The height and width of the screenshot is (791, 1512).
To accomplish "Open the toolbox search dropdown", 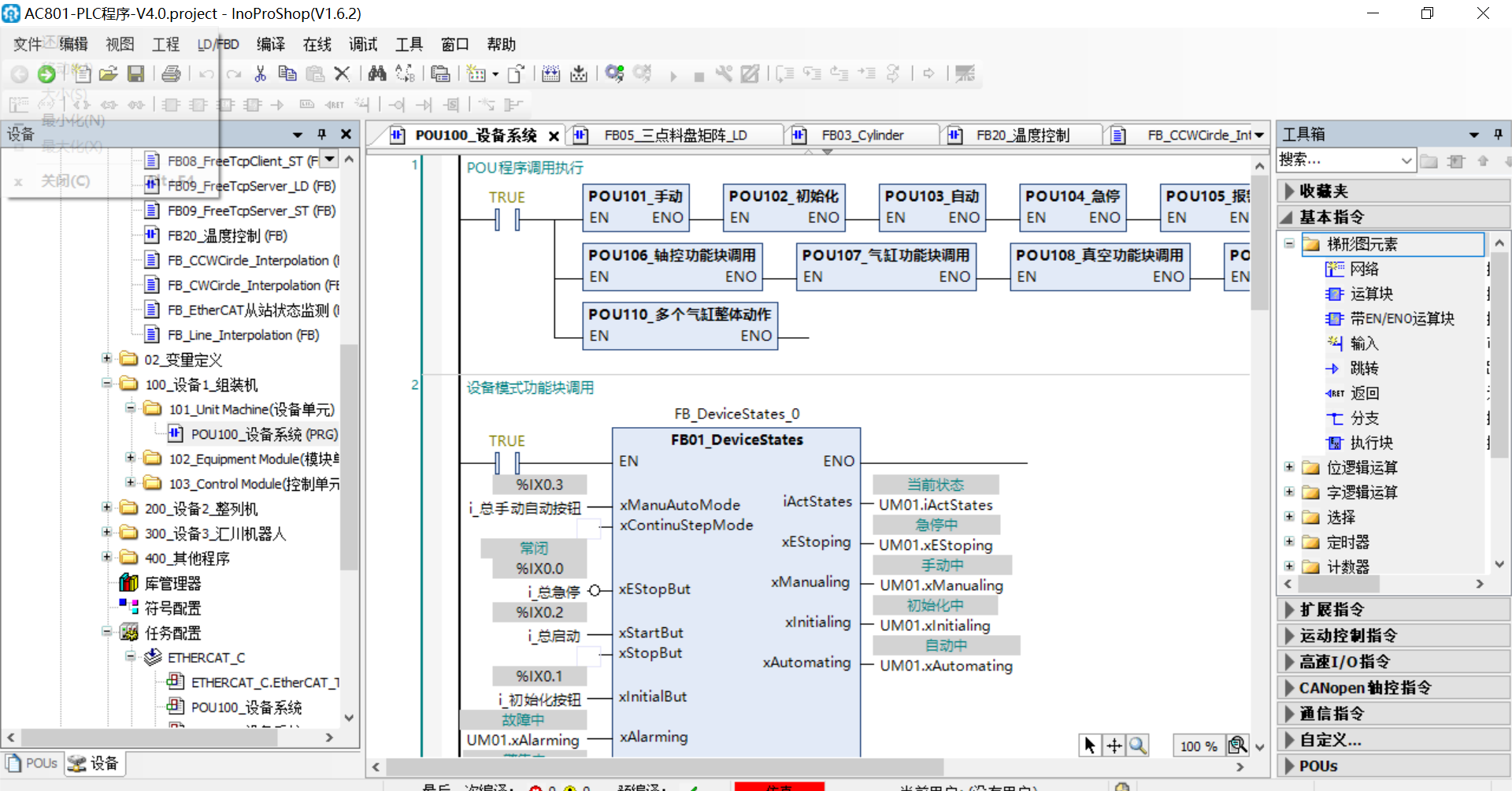I will (x=1406, y=161).
